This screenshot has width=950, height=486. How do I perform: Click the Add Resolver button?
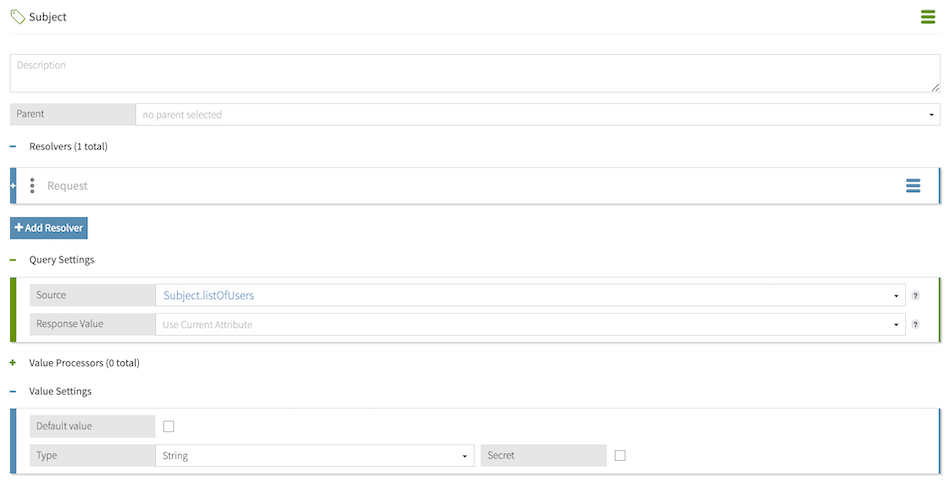[x=49, y=228]
